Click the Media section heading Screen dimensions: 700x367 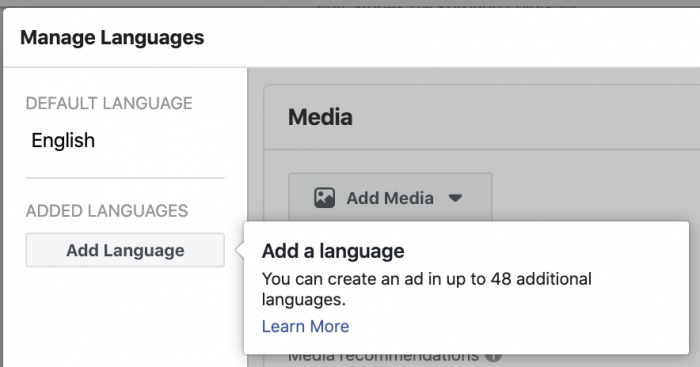pyautogui.click(x=320, y=117)
